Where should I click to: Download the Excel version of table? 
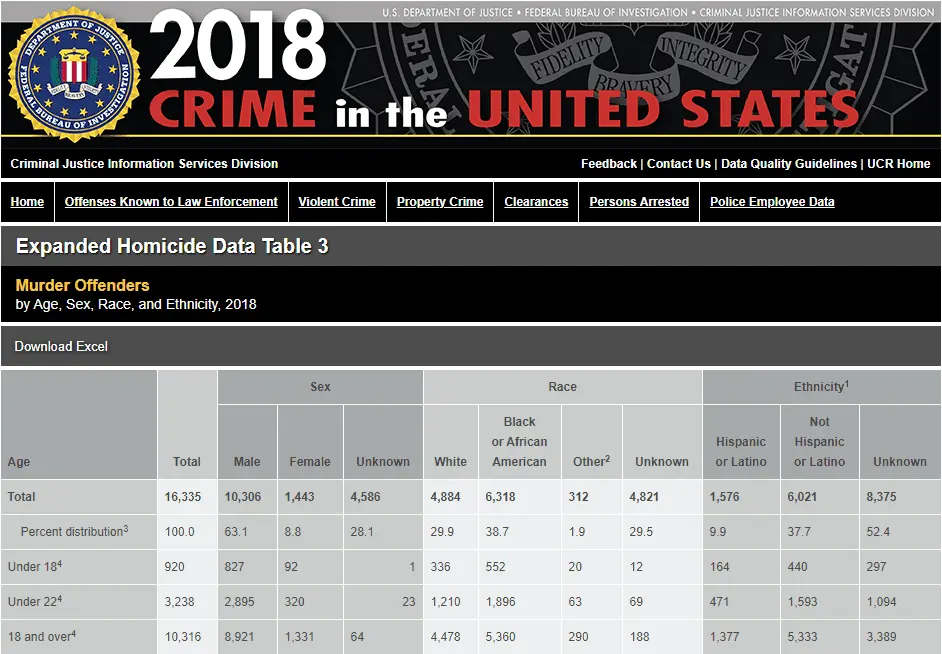(x=61, y=347)
